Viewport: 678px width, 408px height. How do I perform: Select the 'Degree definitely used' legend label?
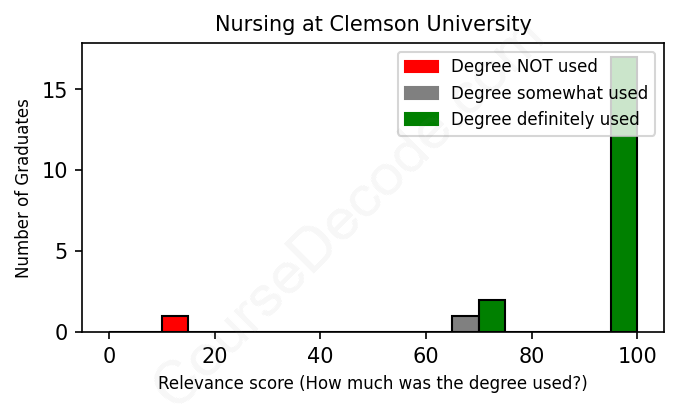tap(545, 120)
